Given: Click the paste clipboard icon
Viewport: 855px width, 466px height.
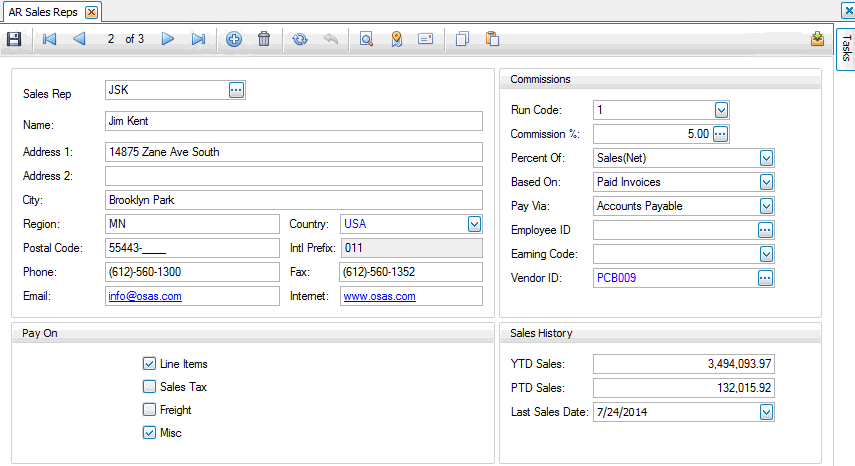Looking at the screenshot, I should (492, 39).
